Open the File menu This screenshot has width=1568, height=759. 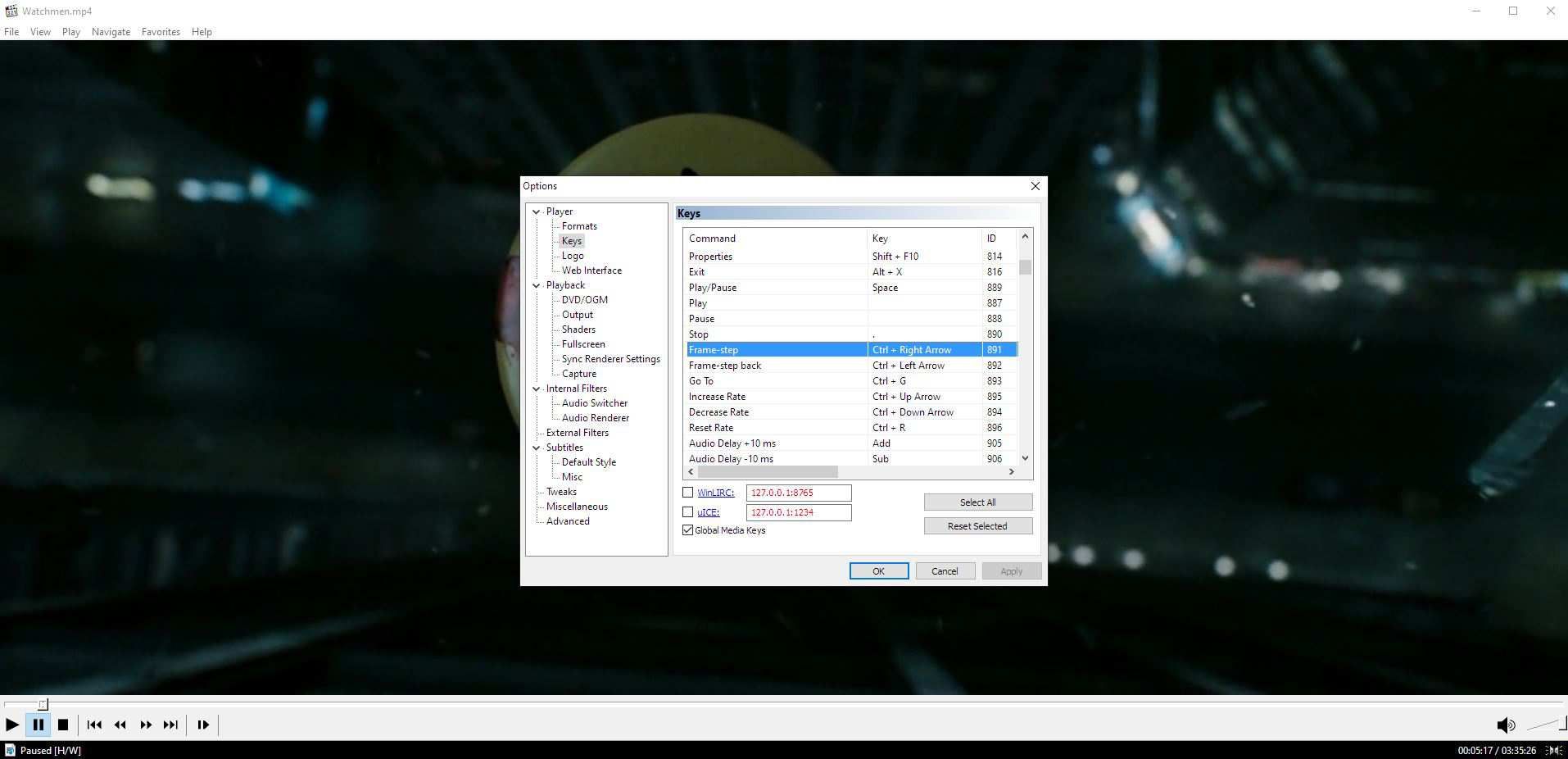11,32
